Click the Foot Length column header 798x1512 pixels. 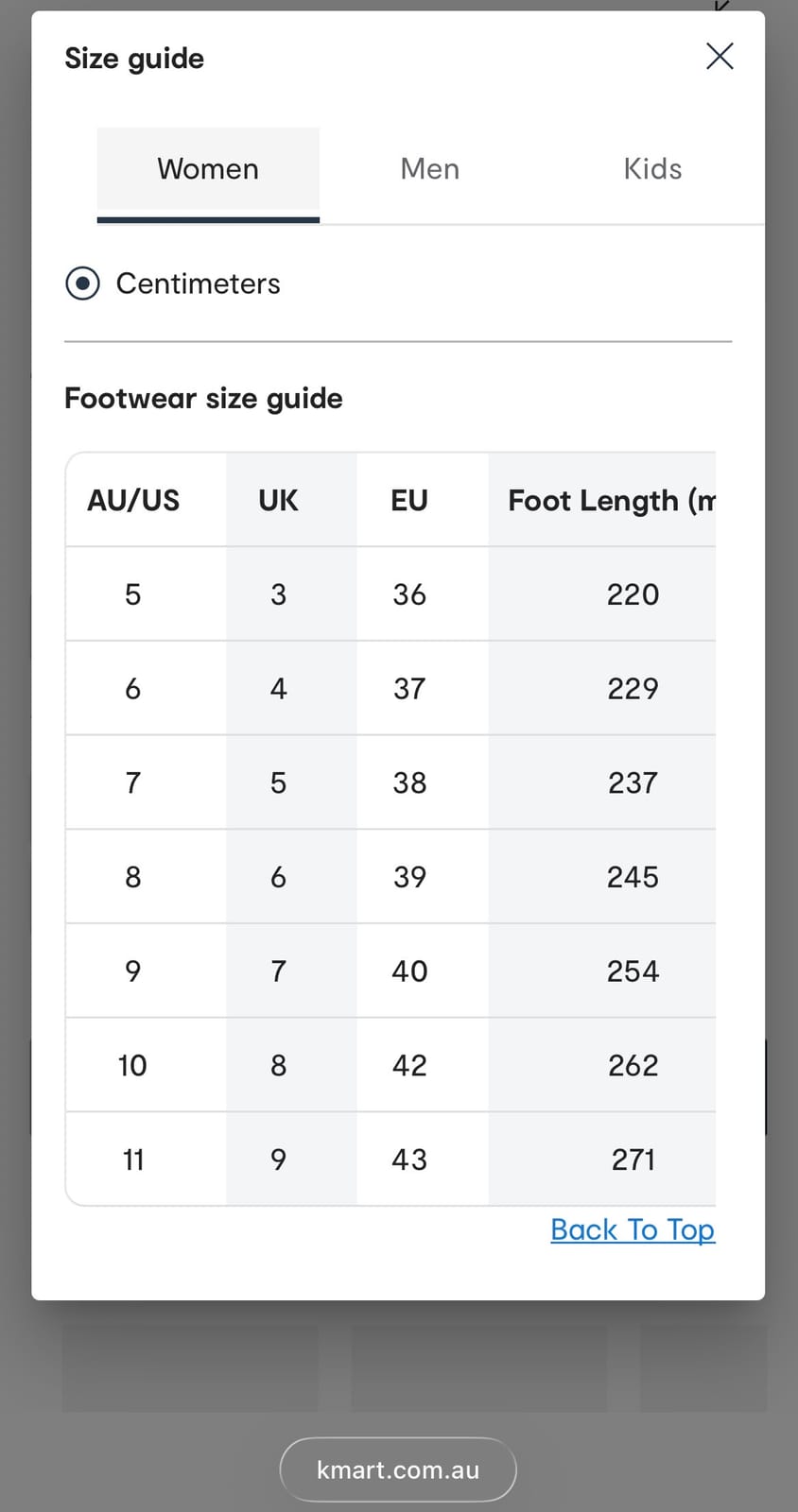tap(611, 500)
